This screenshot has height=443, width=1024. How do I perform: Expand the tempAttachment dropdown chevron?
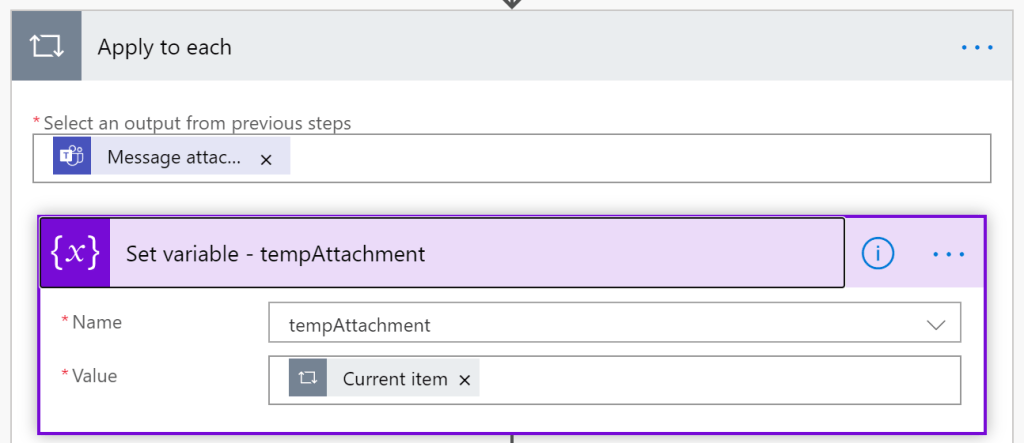point(936,325)
